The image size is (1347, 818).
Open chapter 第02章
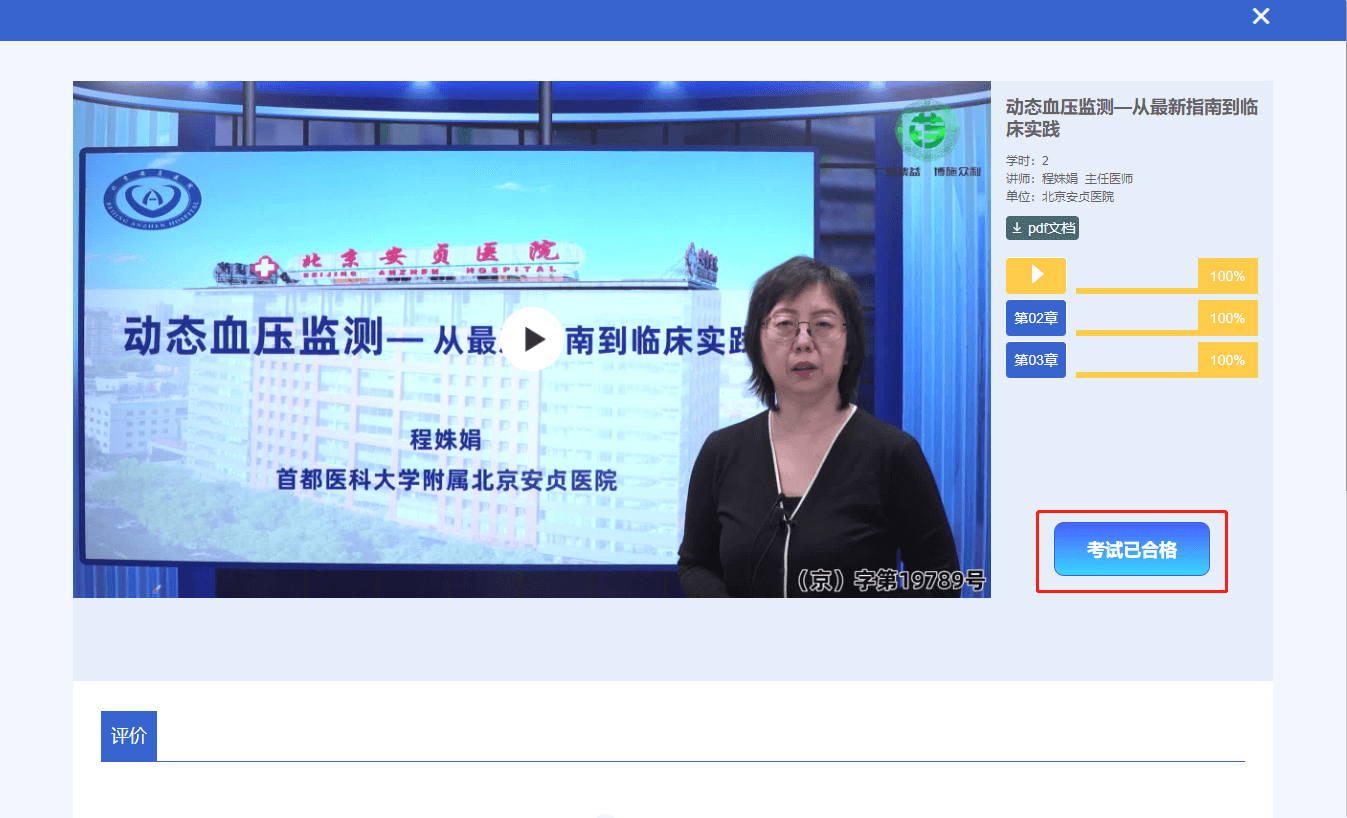coord(1036,318)
